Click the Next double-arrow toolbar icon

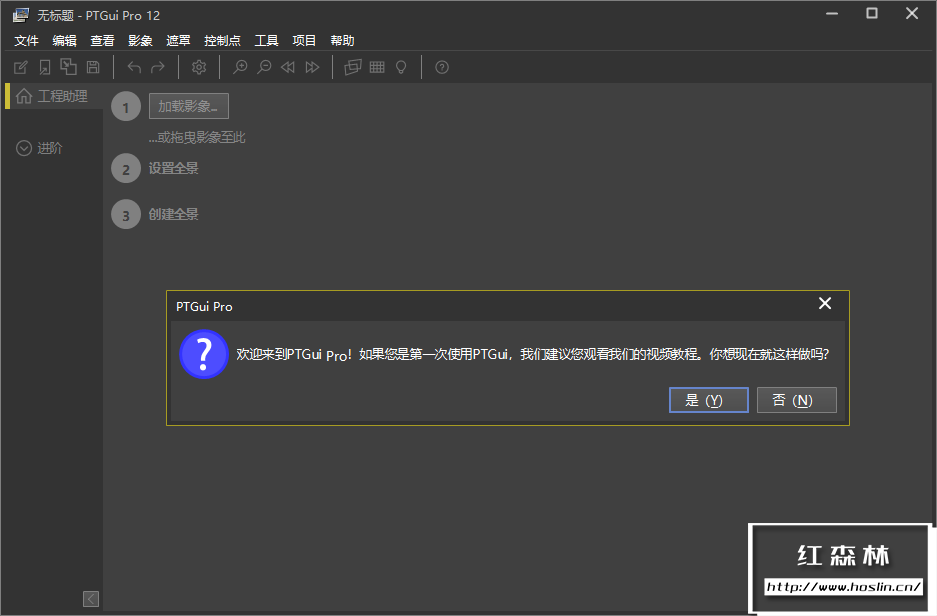click(x=312, y=67)
